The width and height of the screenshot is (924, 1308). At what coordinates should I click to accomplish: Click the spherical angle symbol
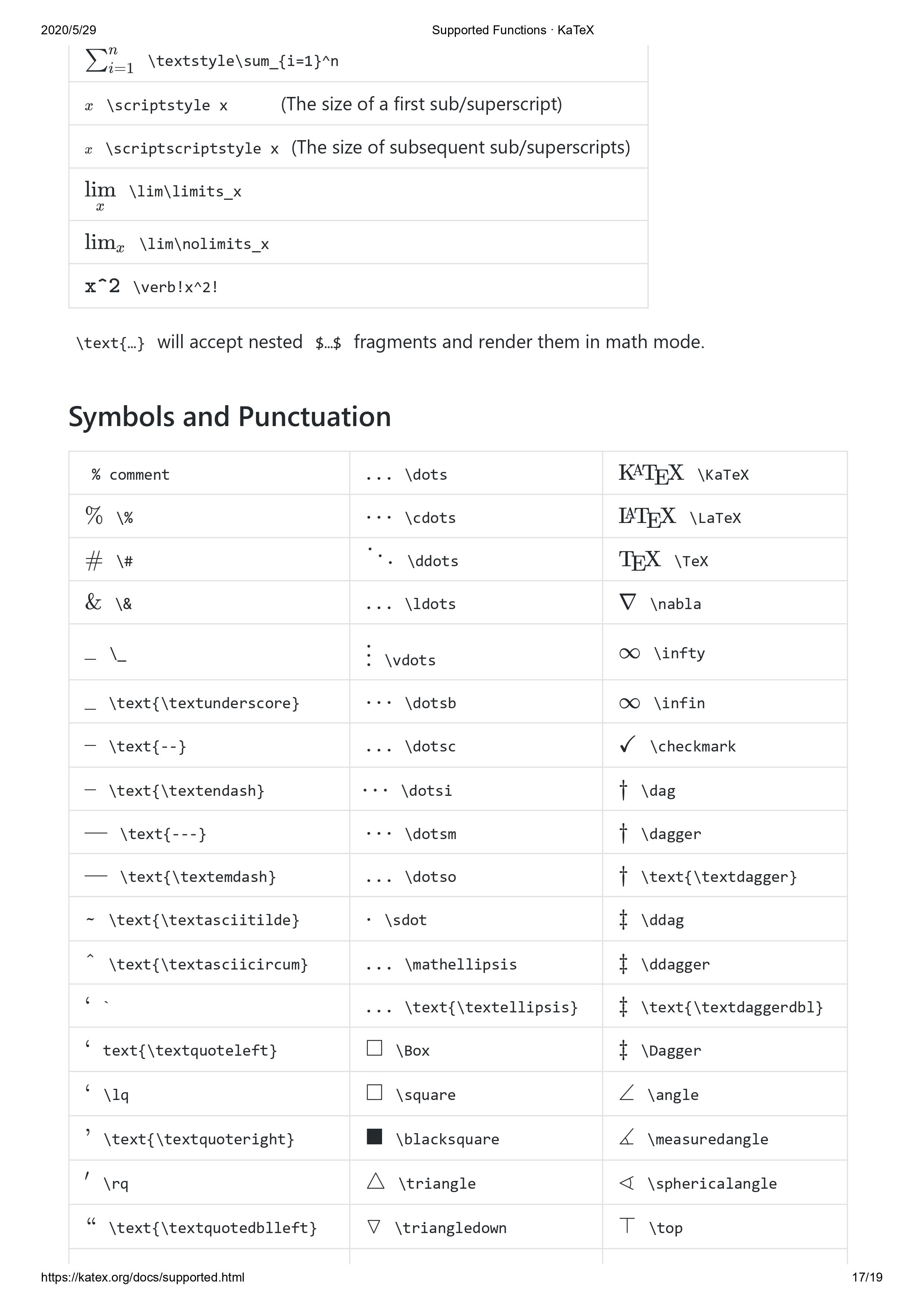click(626, 1183)
